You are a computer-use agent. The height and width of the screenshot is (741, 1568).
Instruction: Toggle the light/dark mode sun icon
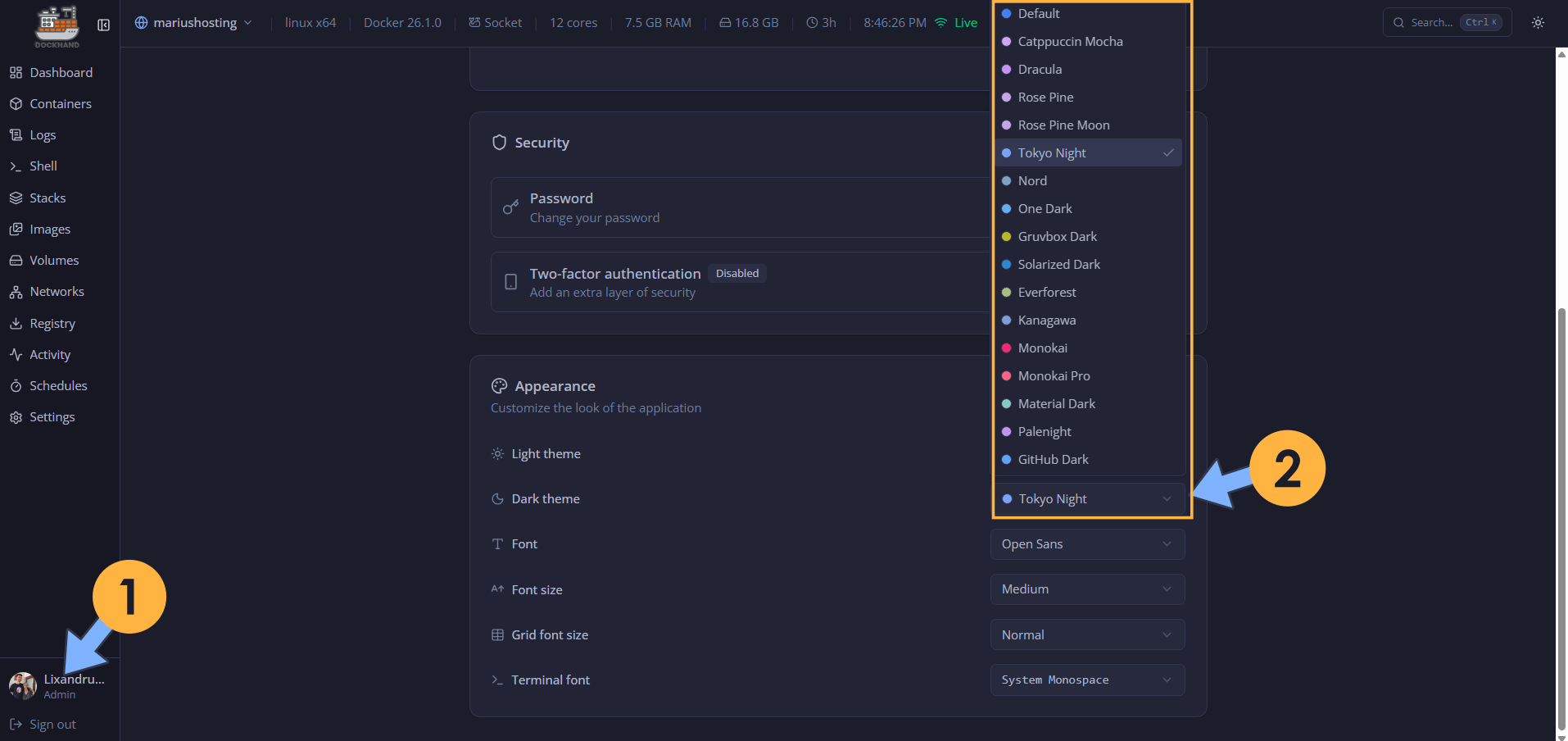point(1538,23)
